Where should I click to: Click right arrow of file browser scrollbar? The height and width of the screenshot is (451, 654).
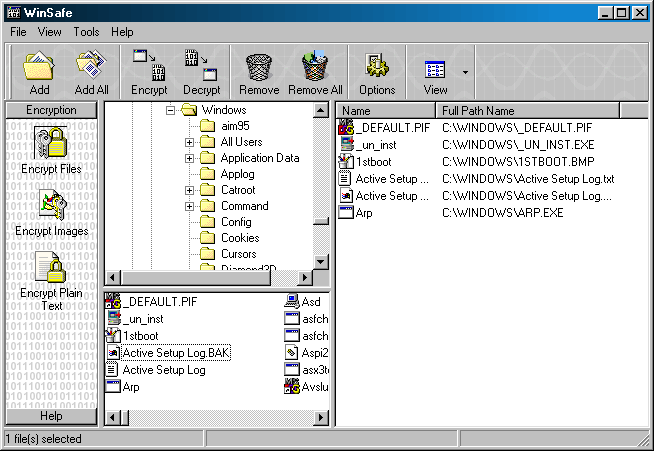(x=320, y=417)
